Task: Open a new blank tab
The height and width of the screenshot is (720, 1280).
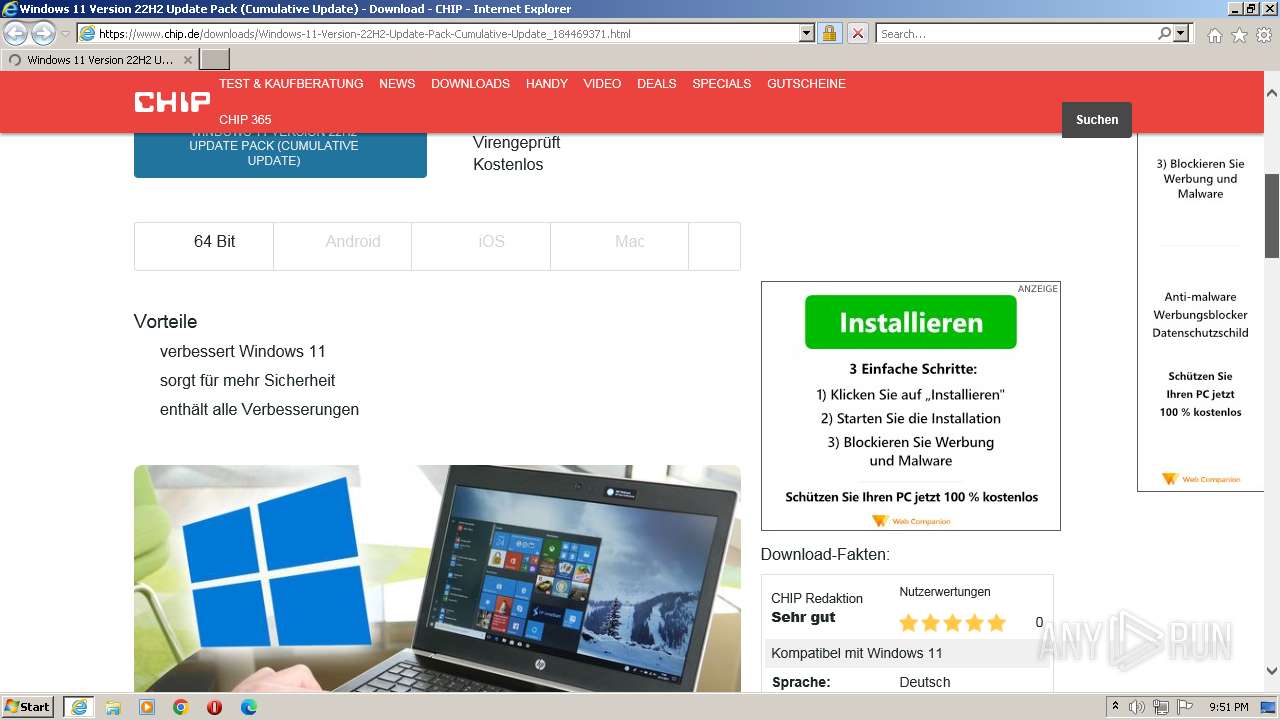Action: click(x=215, y=60)
